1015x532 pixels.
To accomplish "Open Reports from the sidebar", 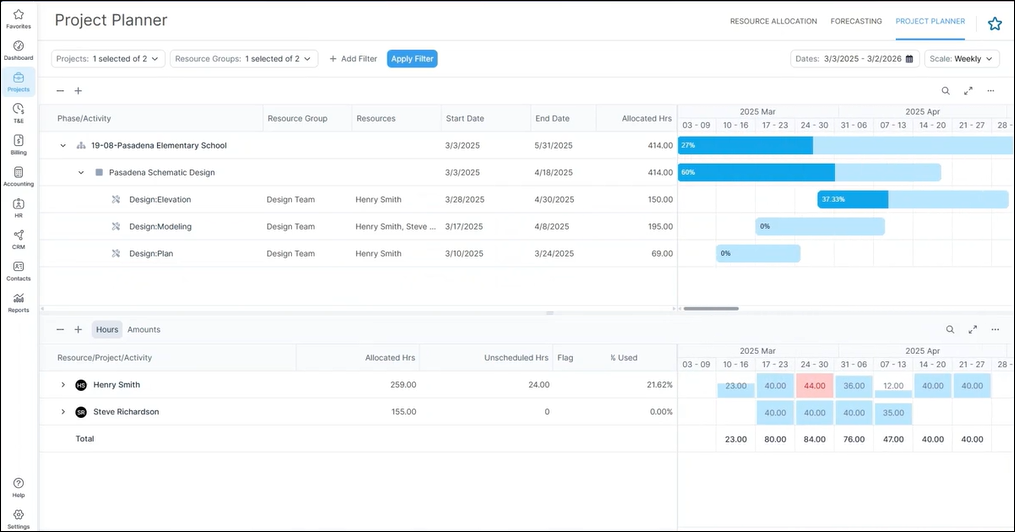I will (18, 301).
